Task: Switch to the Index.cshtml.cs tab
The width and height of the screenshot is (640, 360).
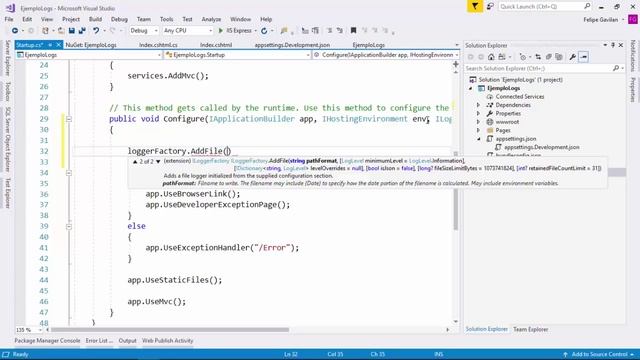Action: coord(158,45)
